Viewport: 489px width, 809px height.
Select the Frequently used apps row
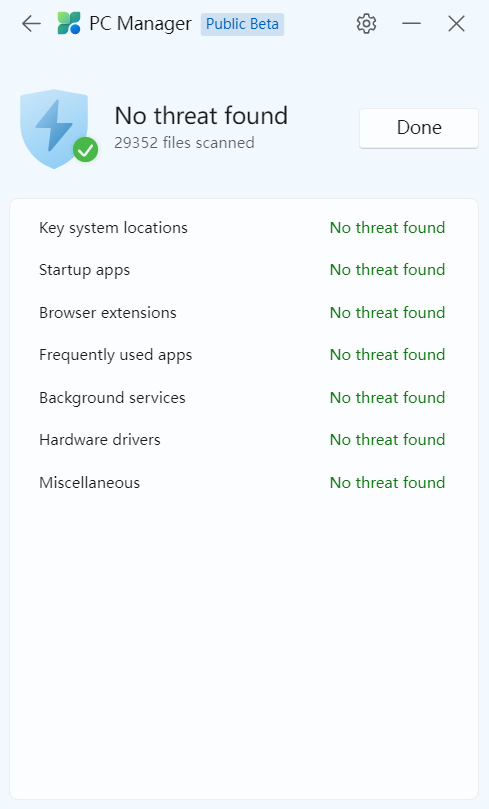click(x=242, y=355)
